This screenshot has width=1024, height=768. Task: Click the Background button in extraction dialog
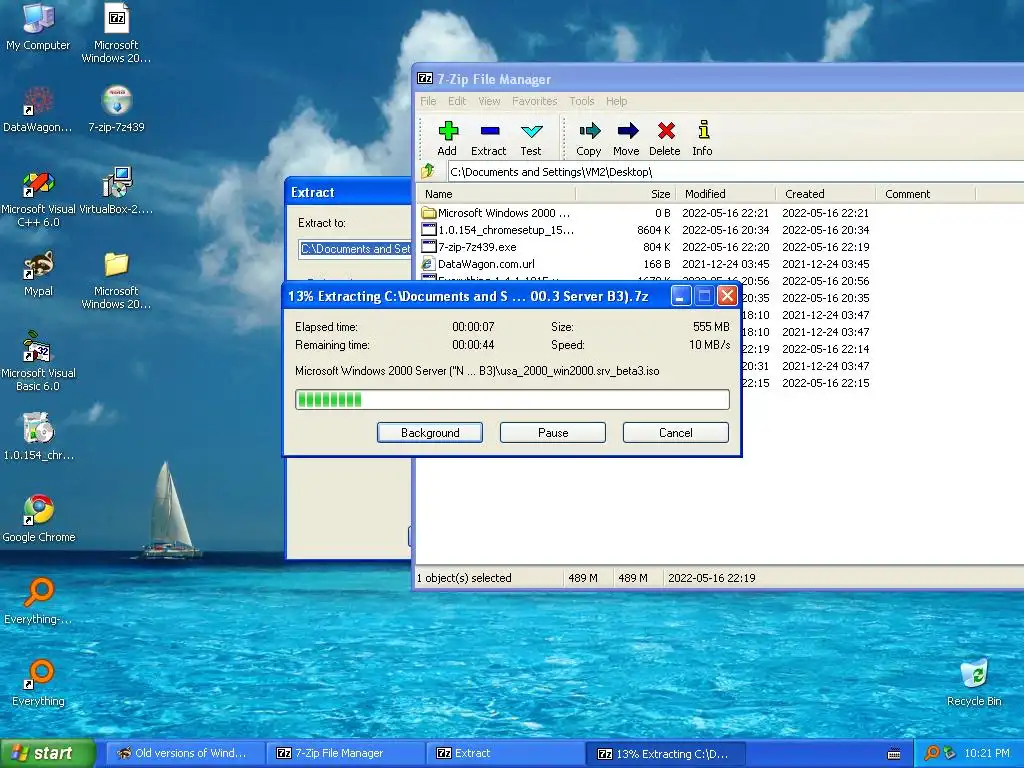click(x=430, y=432)
